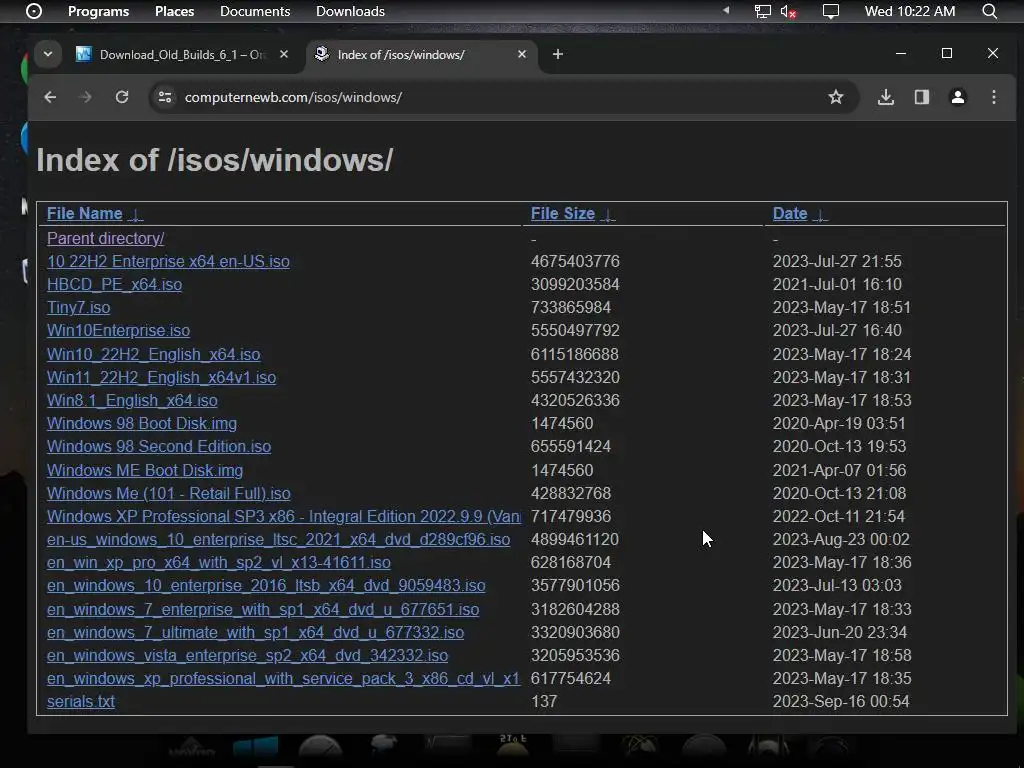Click the Index of /isos/windows/ heading
Image resolution: width=1024 pixels, height=768 pixels.
point(215,160)
